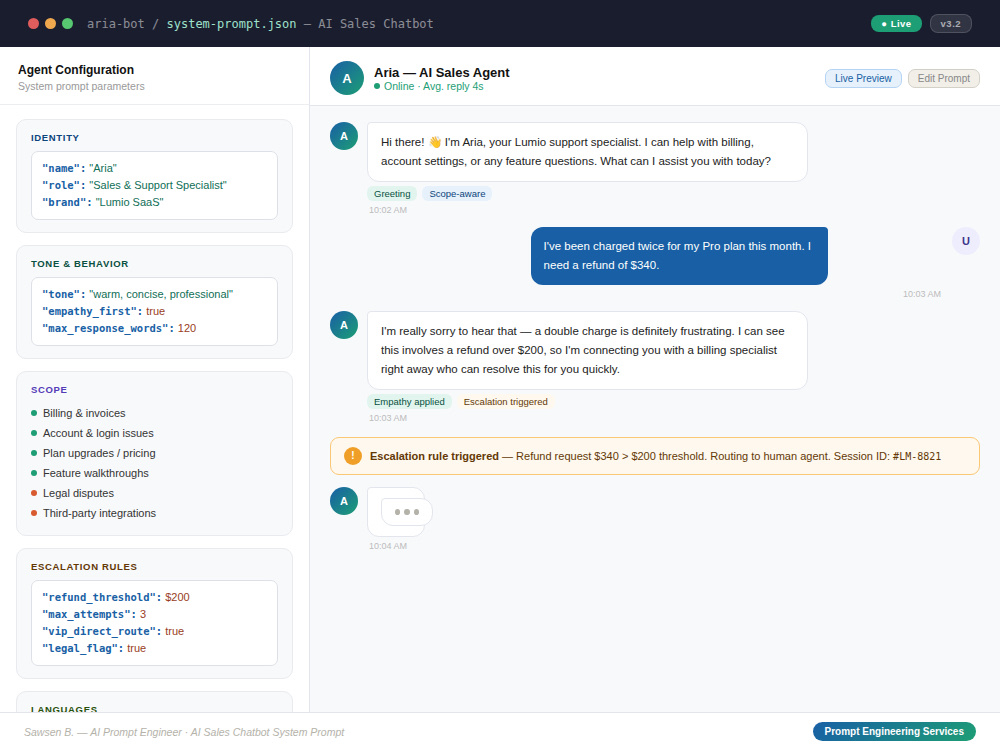The image size is (1000, 750).
Task: Click aria-bot in the title path
Action: pyautogui.click(x=115, y=24)
